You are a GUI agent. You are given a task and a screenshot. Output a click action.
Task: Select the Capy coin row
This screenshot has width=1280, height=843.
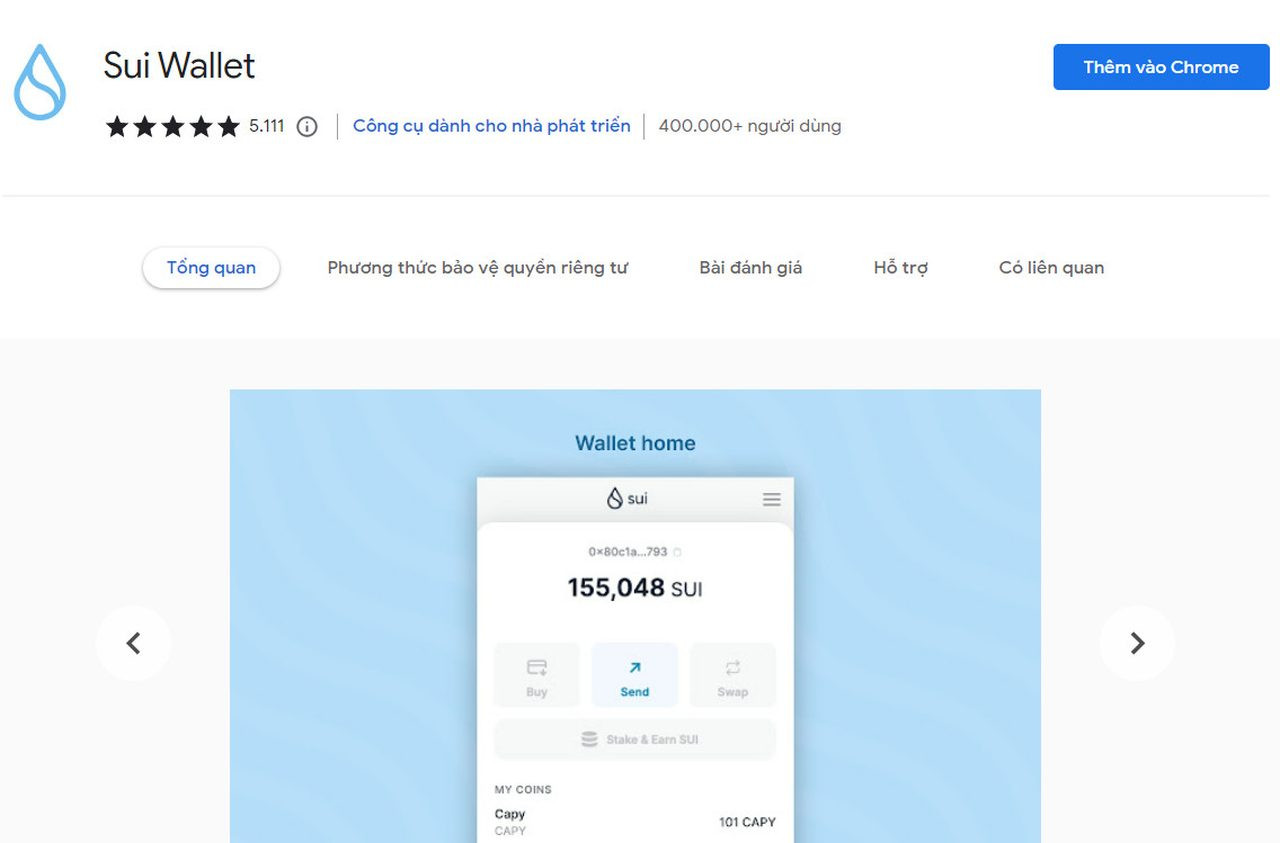[634, 822]
